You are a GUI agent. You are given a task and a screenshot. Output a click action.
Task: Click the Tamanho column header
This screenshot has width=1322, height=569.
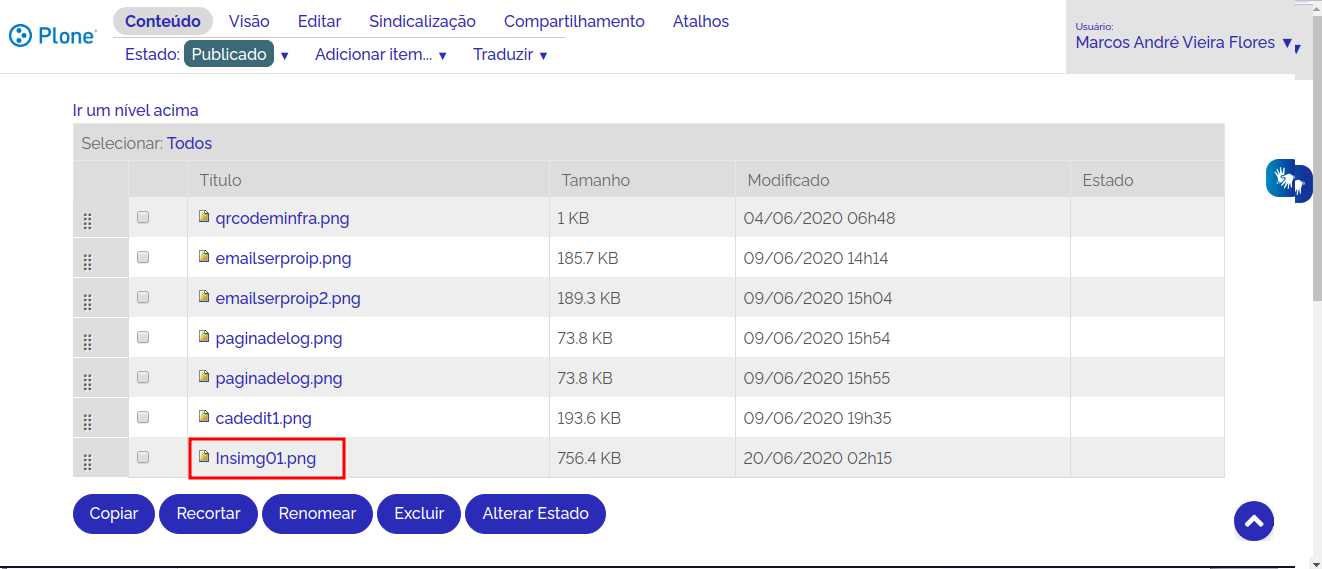tap(642, 180)
